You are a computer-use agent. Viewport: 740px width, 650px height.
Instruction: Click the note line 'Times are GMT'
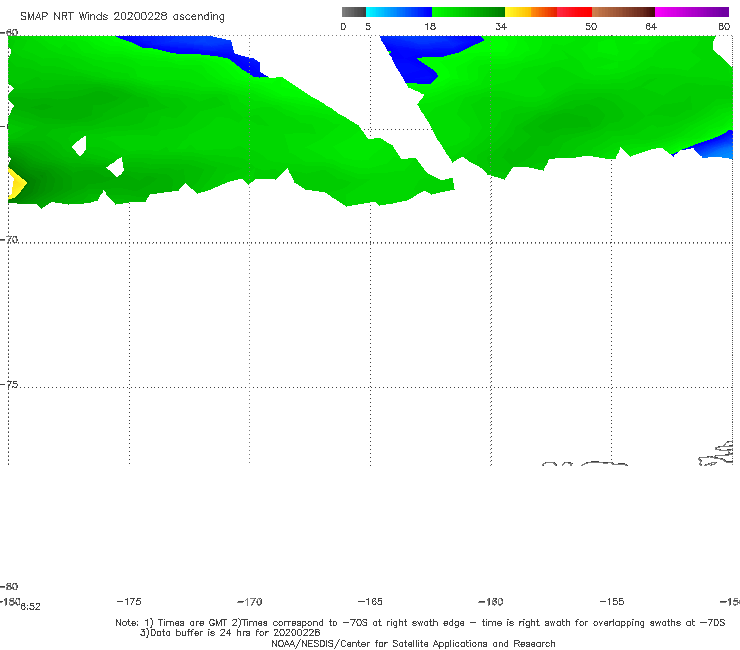click(x=193, y=623)
